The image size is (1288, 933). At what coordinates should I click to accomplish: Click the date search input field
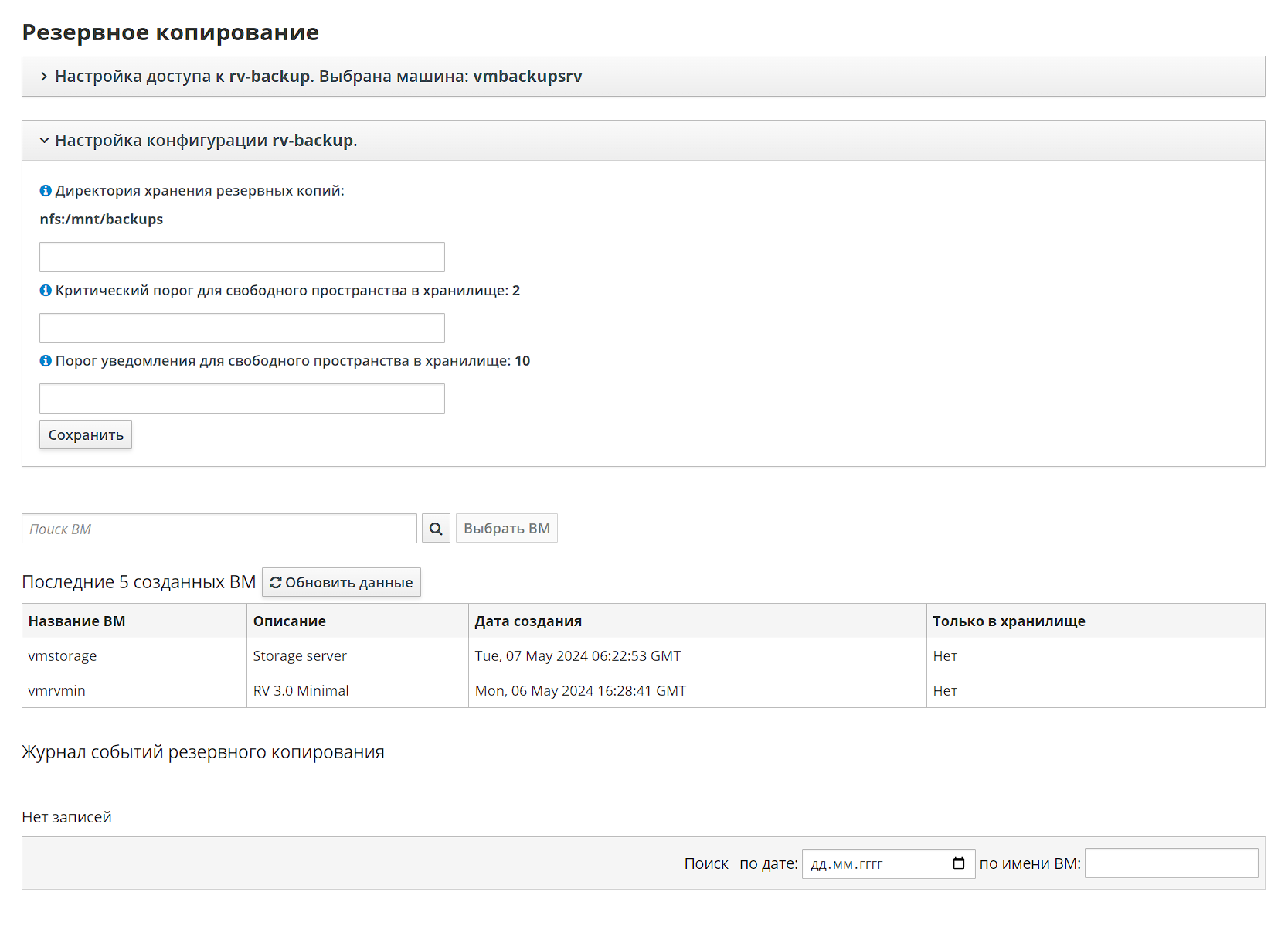click(873, 863)
